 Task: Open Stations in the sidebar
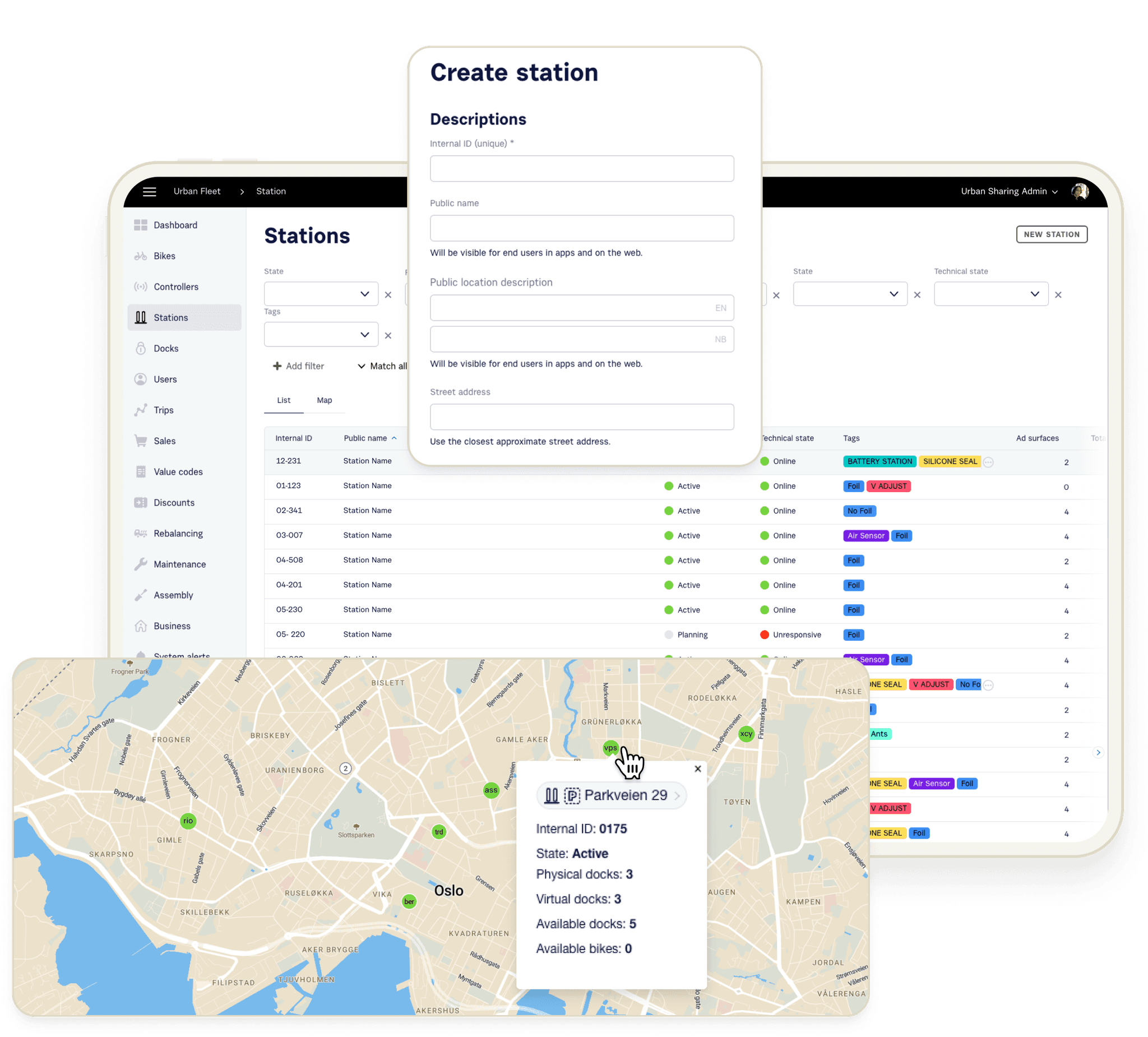point(184,317)
